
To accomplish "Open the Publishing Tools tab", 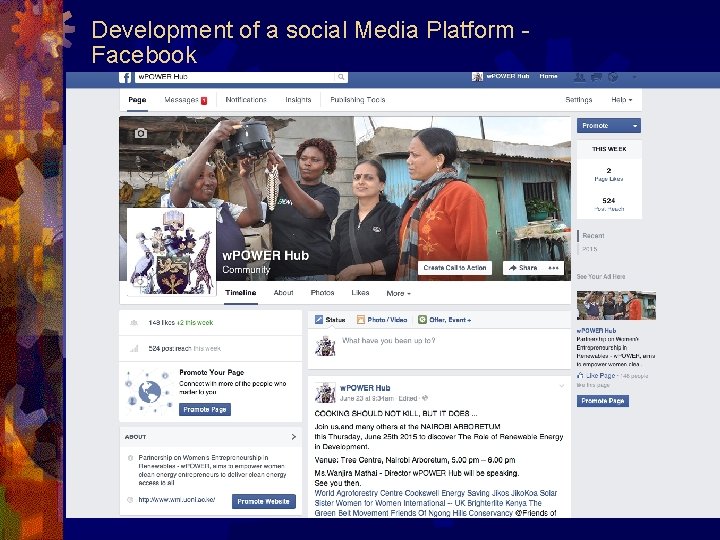I will [357, 100].
